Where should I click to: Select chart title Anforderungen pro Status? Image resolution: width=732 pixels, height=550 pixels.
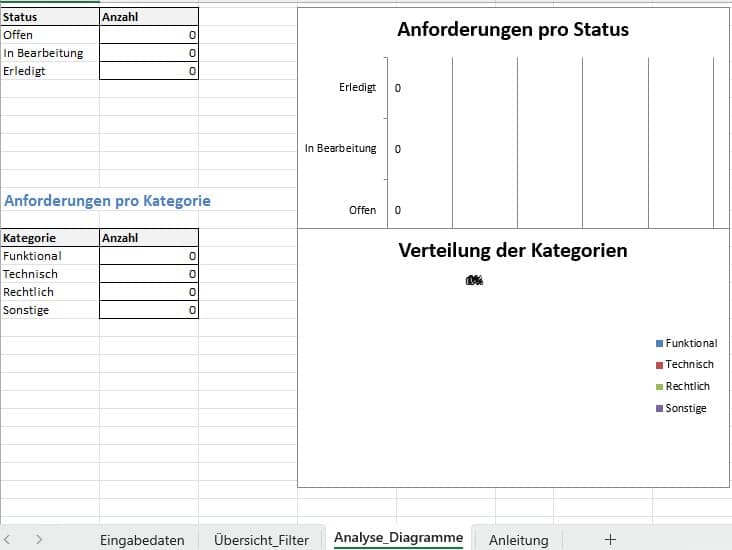click(x=512, y=30)
